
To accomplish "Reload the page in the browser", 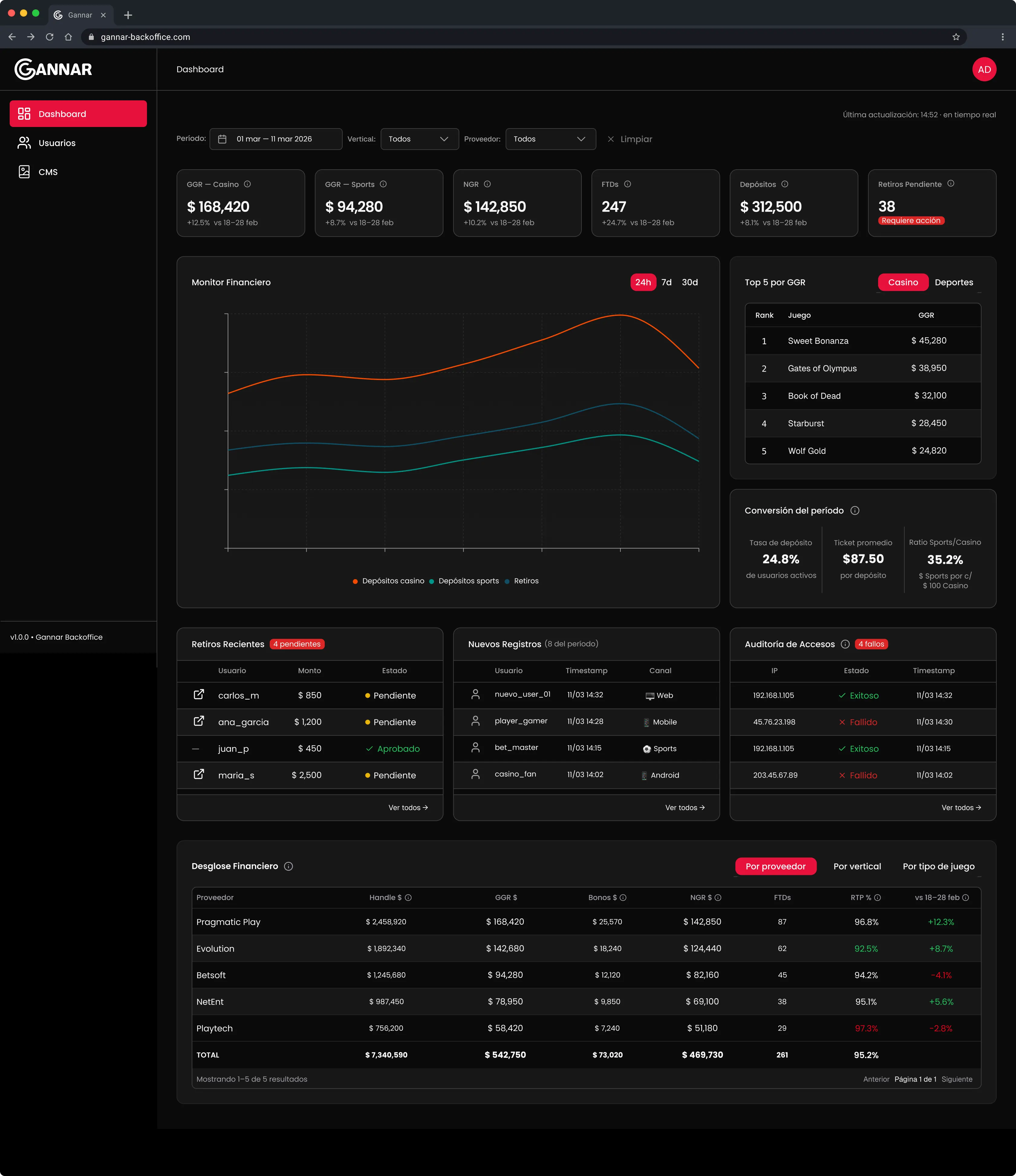I will click(49, 37).
